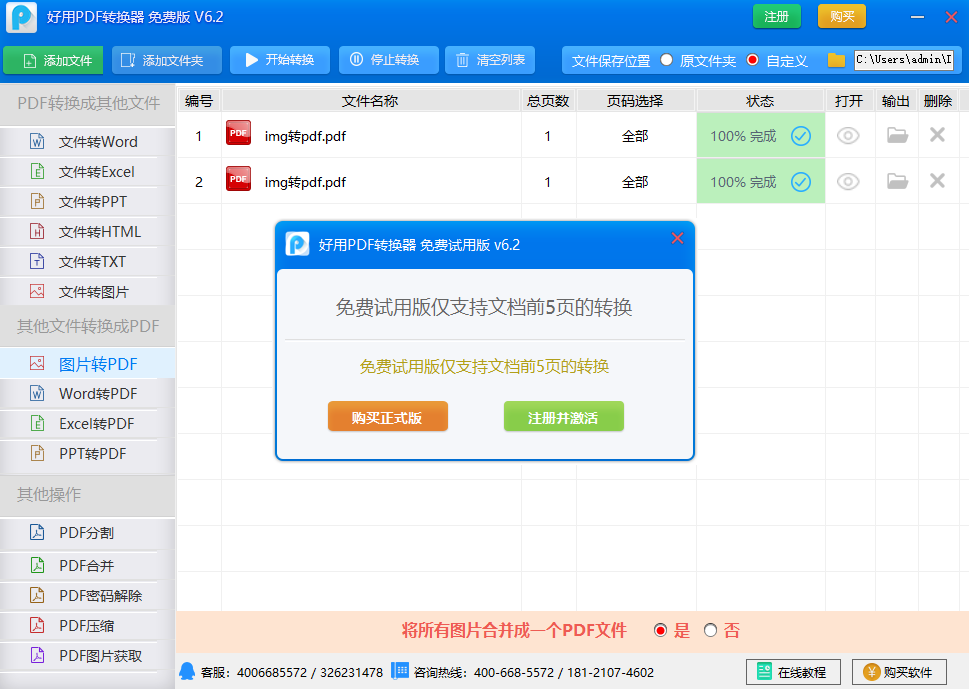This screenshot has width=969, height=689.
Task: Click the main window app logo
Action: click(22, 17)
